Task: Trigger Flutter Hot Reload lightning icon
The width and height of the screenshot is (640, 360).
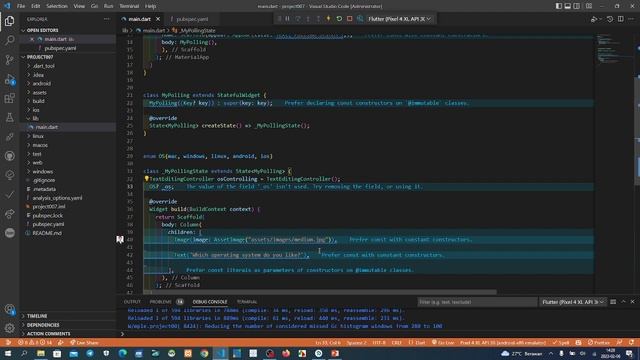Action: point(329,19)
